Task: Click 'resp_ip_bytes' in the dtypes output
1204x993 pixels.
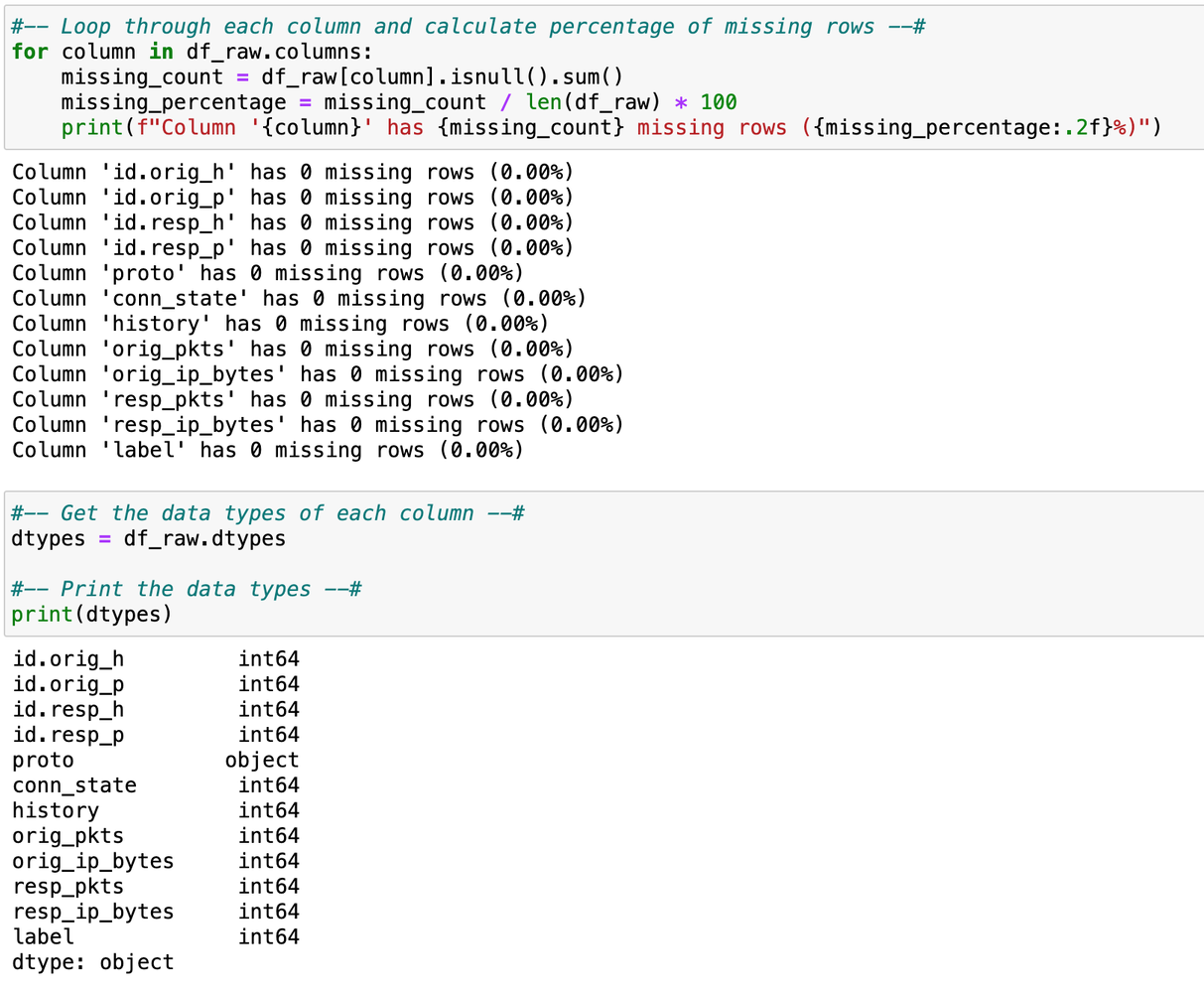Action: tap(93, 912)
